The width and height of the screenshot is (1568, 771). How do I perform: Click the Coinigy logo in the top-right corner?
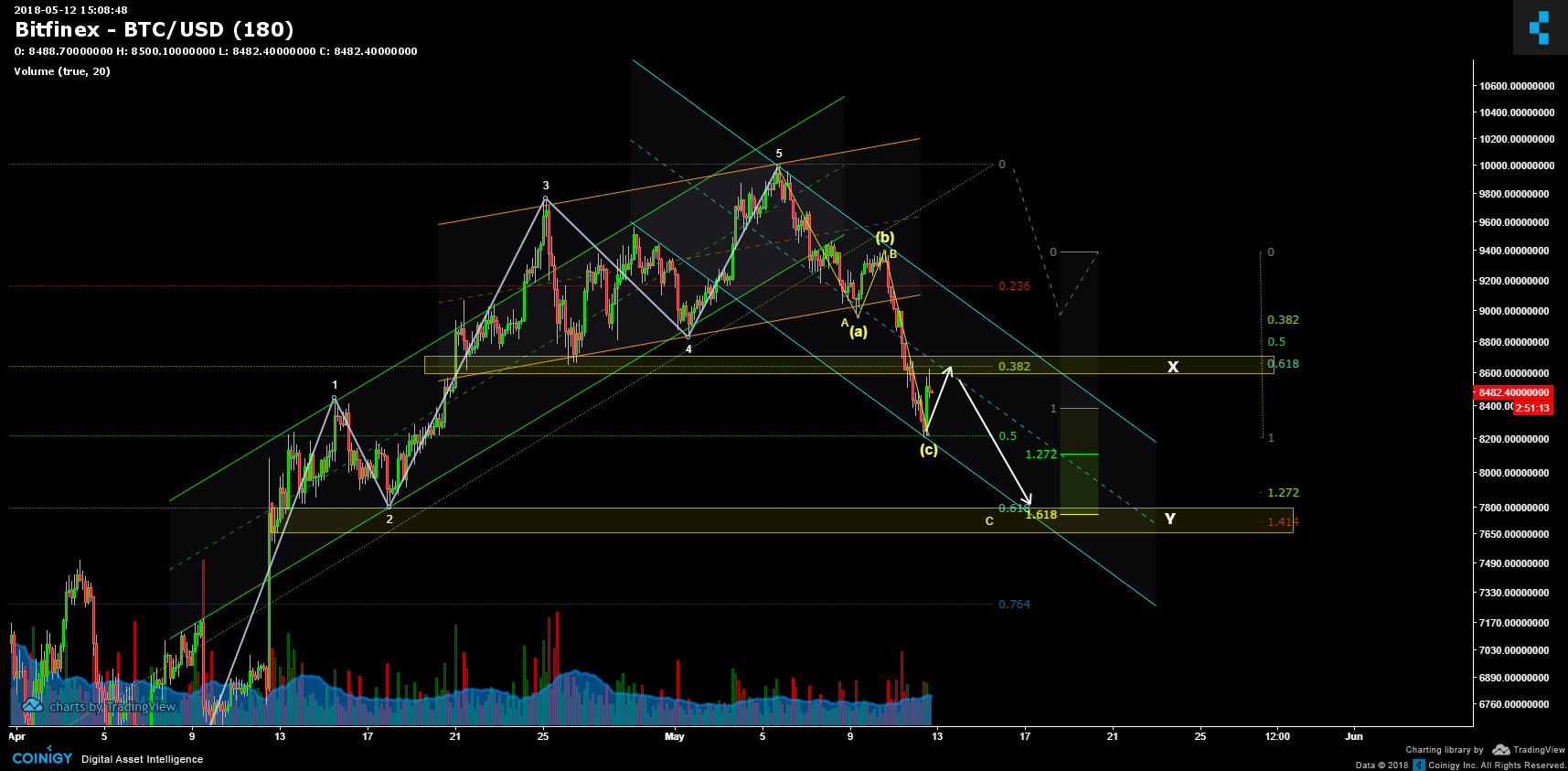click(1540, 27)
